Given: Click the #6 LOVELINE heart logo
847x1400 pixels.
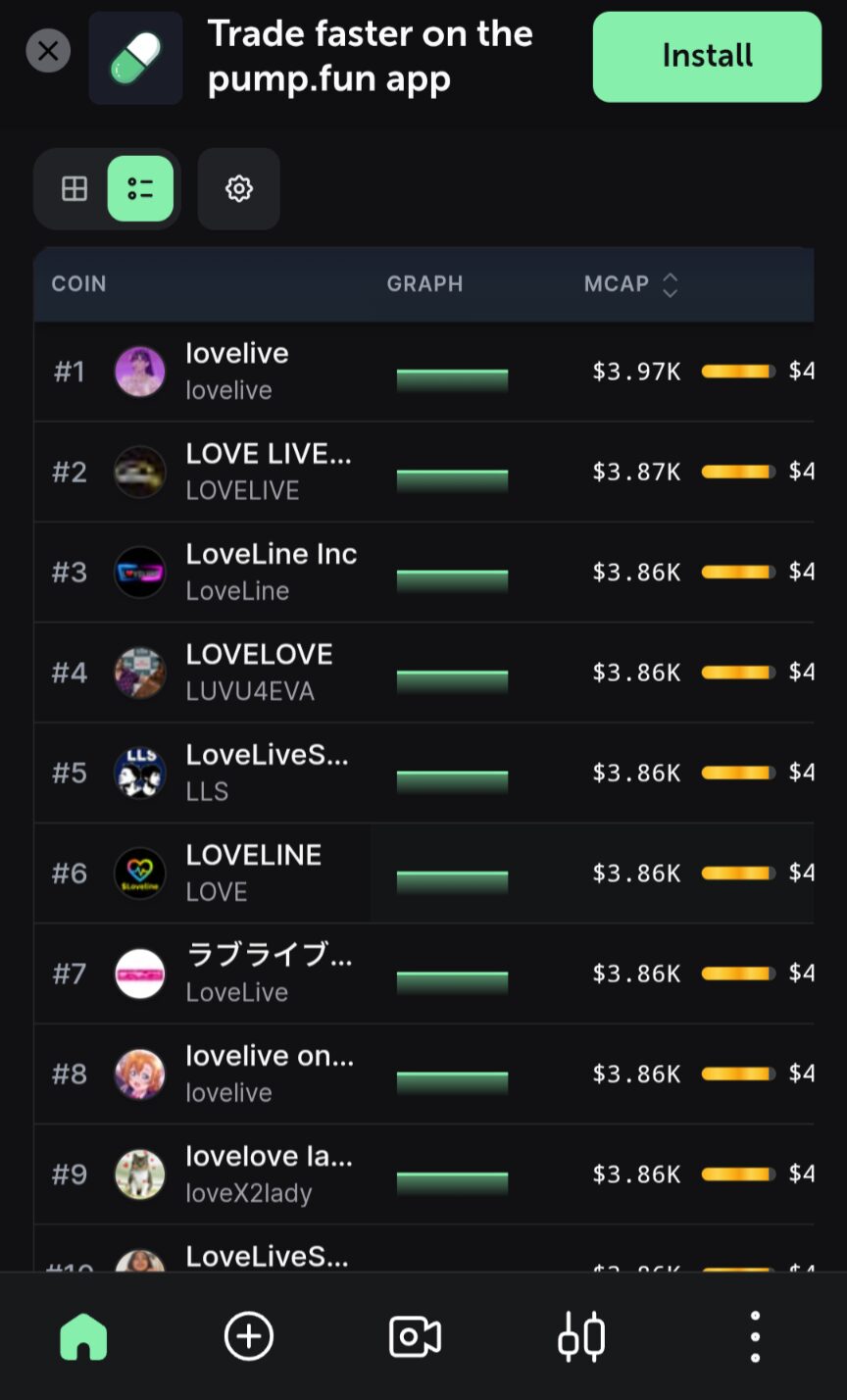Looking at the screenshot, I should [x=139, y=873].
